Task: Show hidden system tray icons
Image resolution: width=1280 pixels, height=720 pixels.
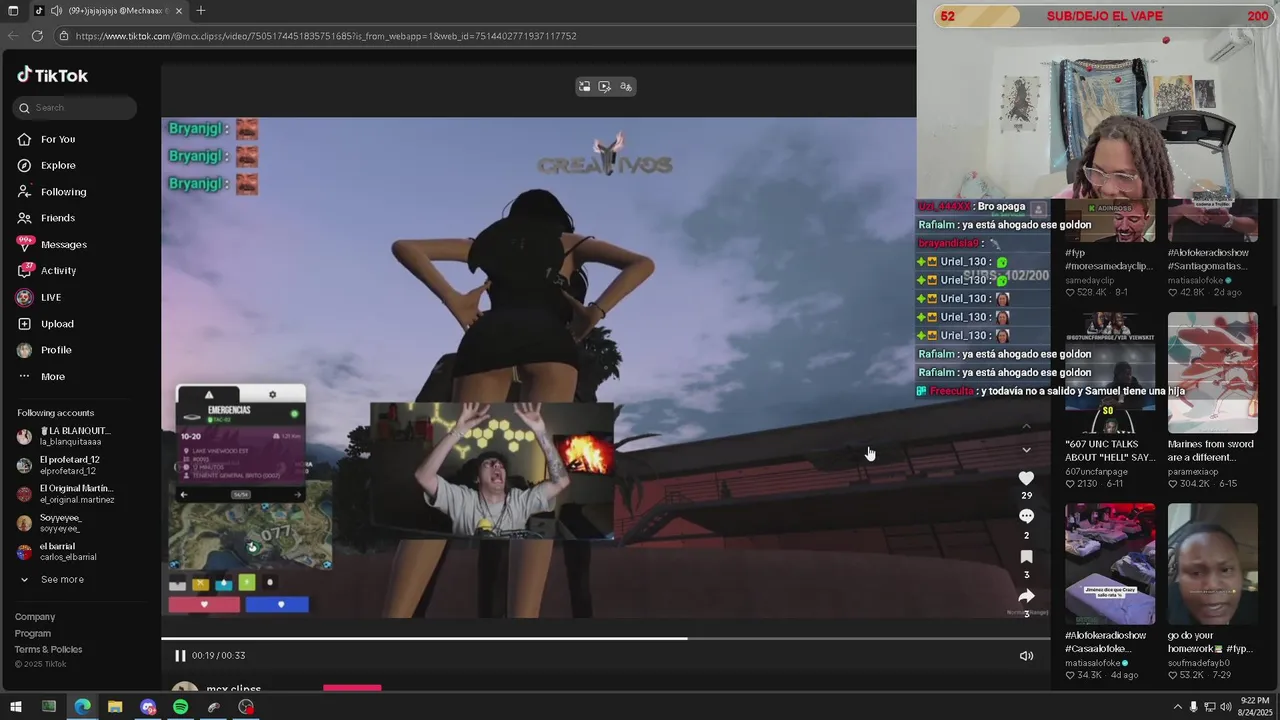Action: 1177,707
